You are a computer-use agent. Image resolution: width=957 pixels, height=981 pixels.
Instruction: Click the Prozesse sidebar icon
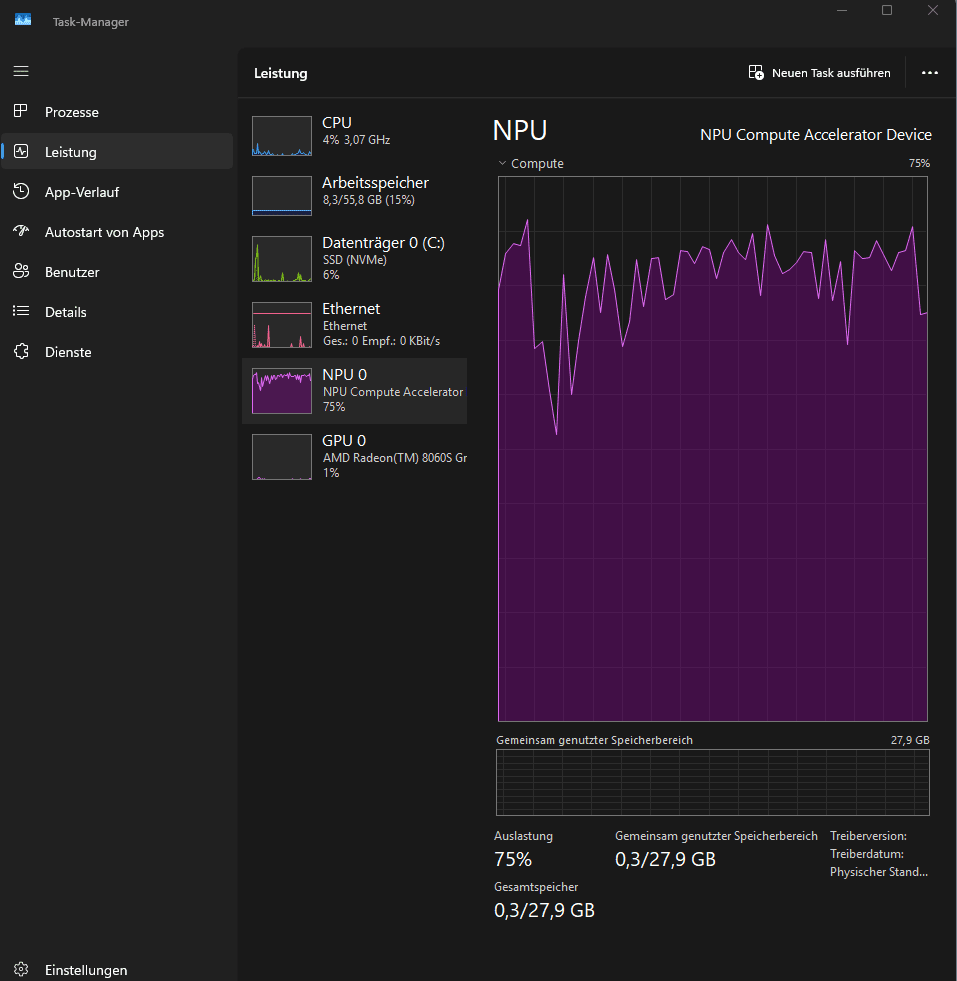click(21, 111)
